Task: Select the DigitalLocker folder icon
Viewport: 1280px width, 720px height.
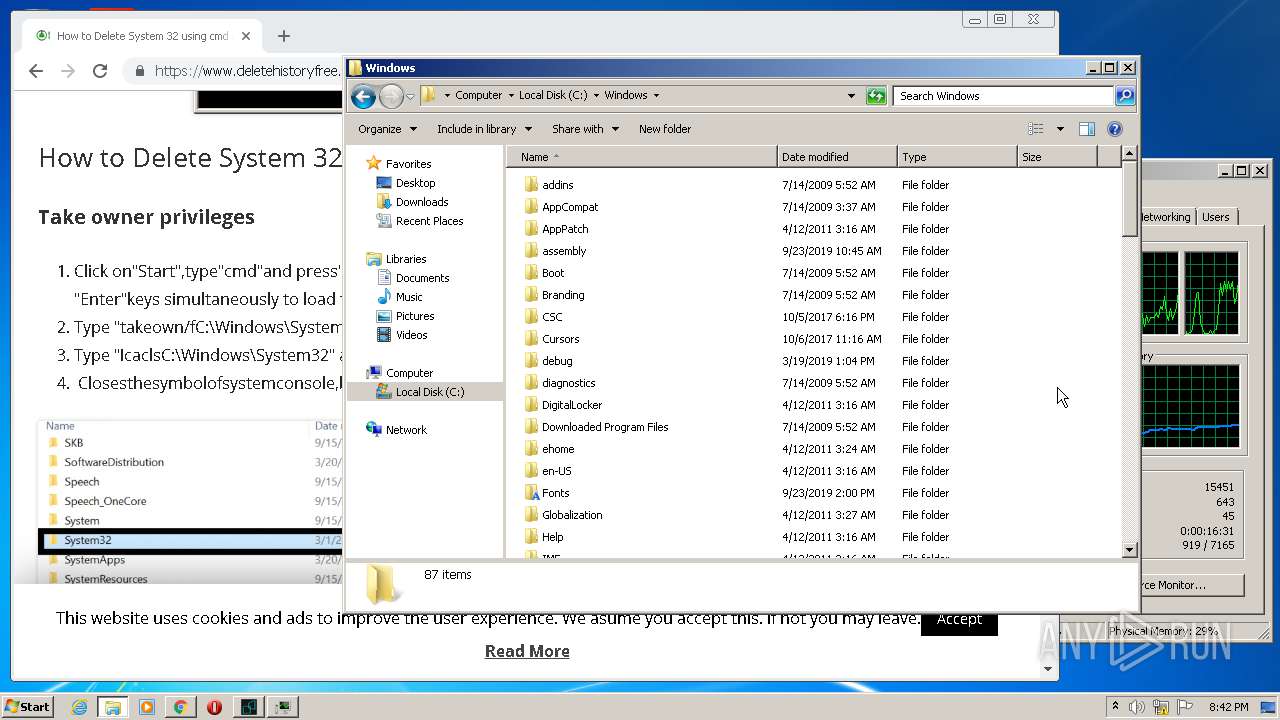Action: (x=531, y=405)
